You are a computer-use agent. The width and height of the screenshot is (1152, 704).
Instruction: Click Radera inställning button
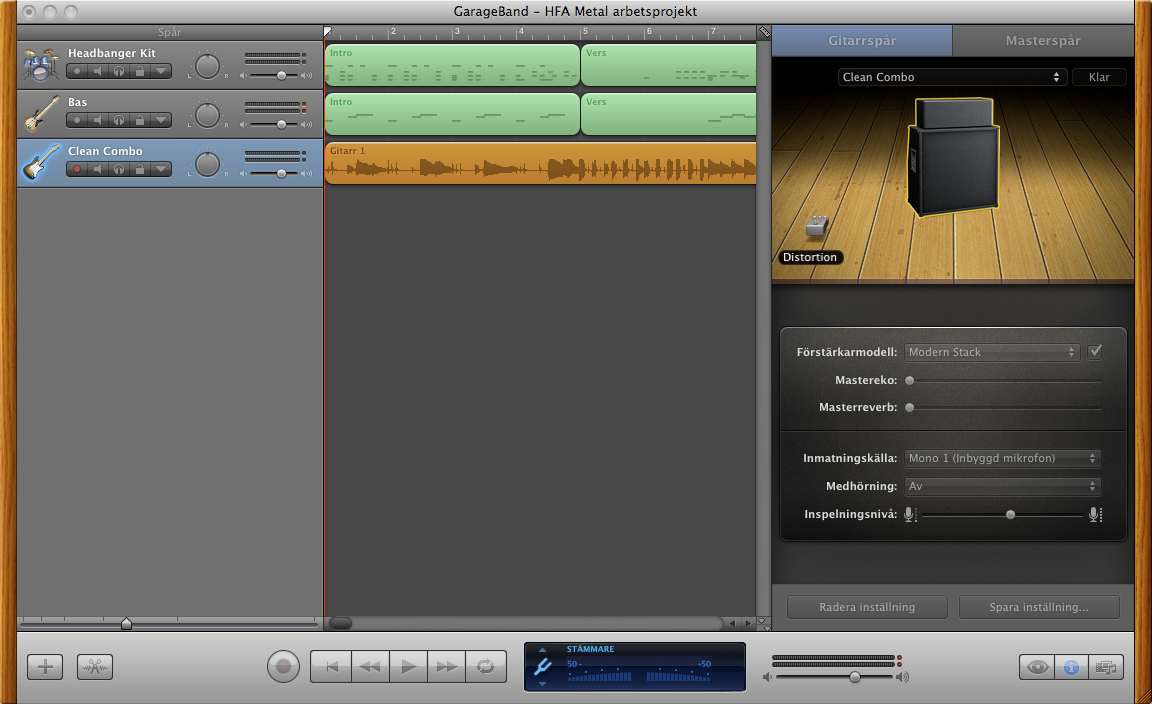coord(867,607)
